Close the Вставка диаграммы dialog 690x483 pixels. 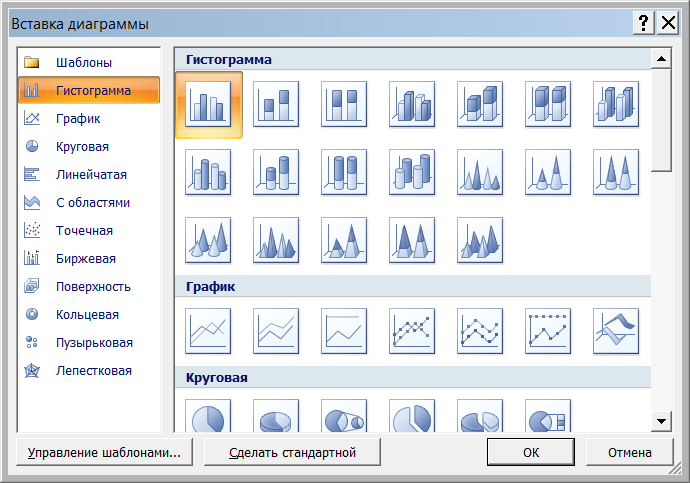point(668,22)
